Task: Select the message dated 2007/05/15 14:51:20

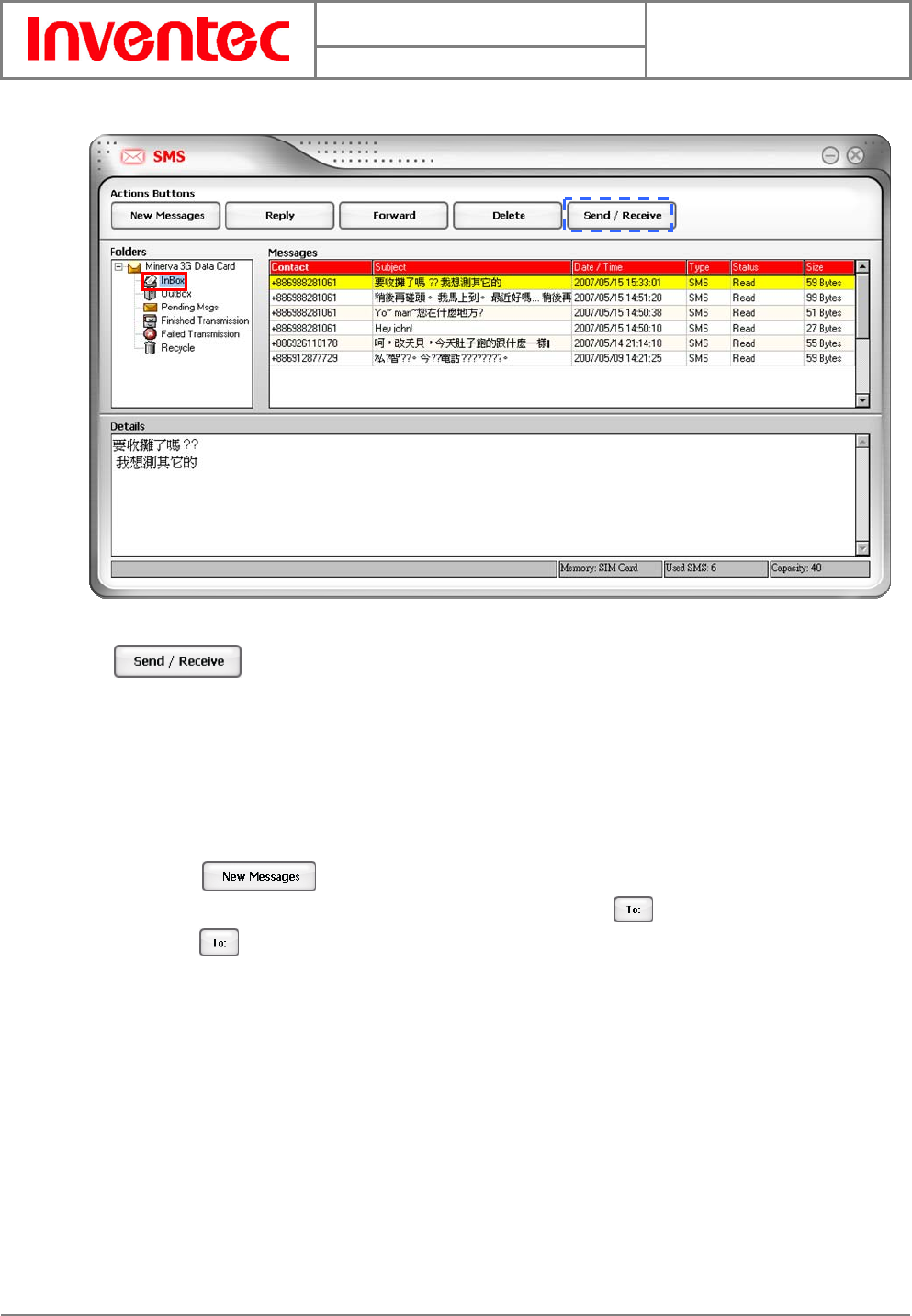Action: coord(562,298)
